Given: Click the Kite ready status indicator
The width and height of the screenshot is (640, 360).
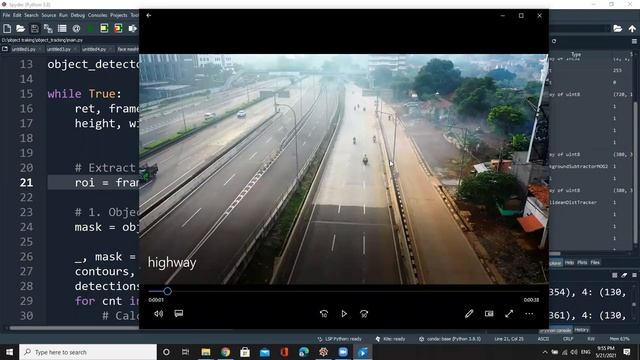Looking at the screenshot, I should pos(390,339).
